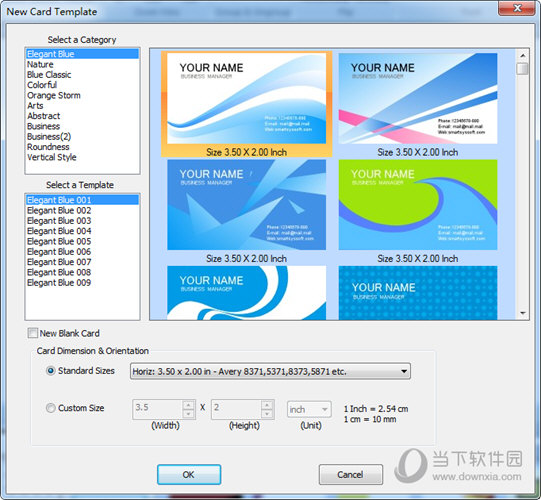
Task: Confirm with the OK button
Action: [x=189, y=474]
